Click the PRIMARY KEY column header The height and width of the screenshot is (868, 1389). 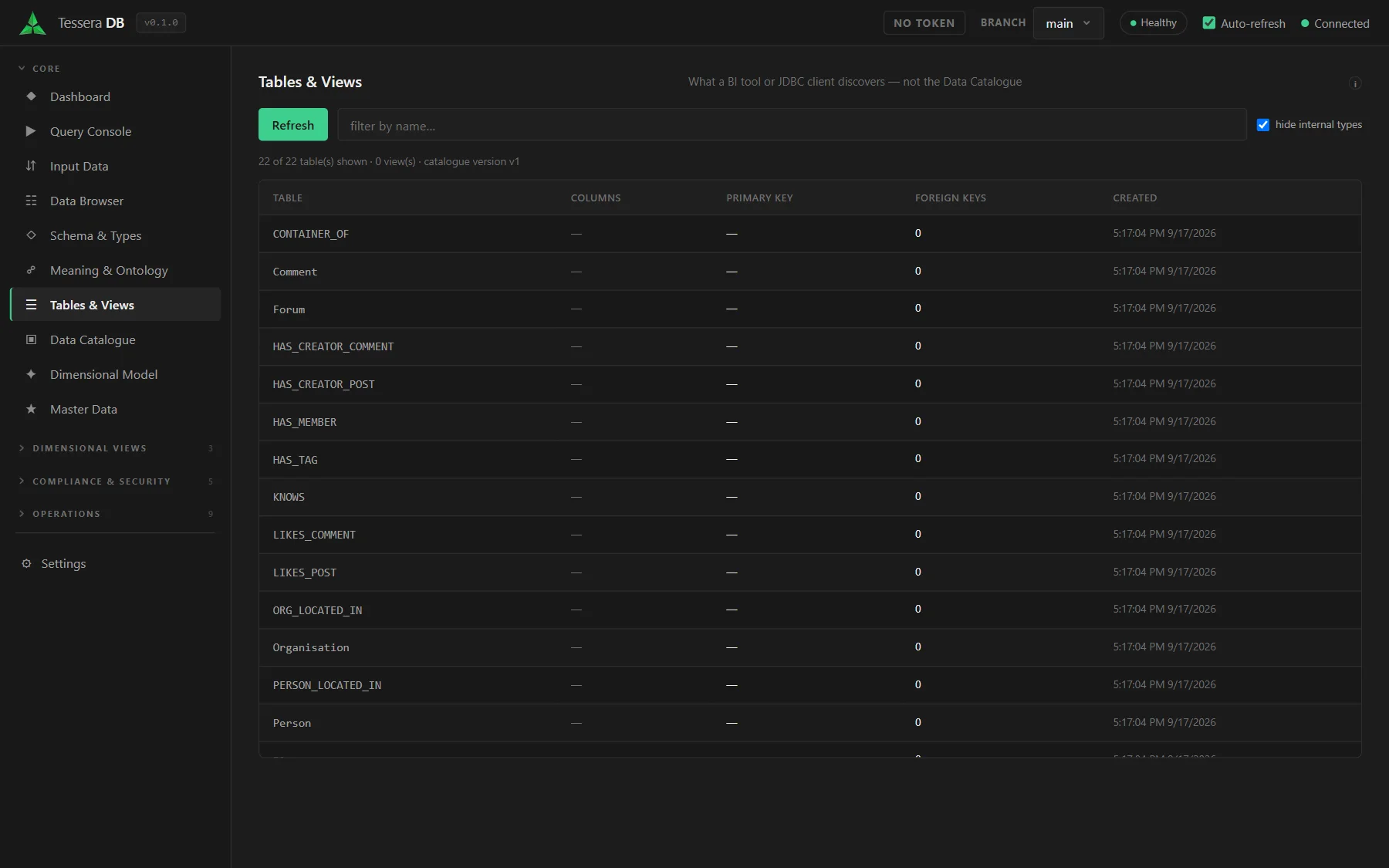pos(759,198)
